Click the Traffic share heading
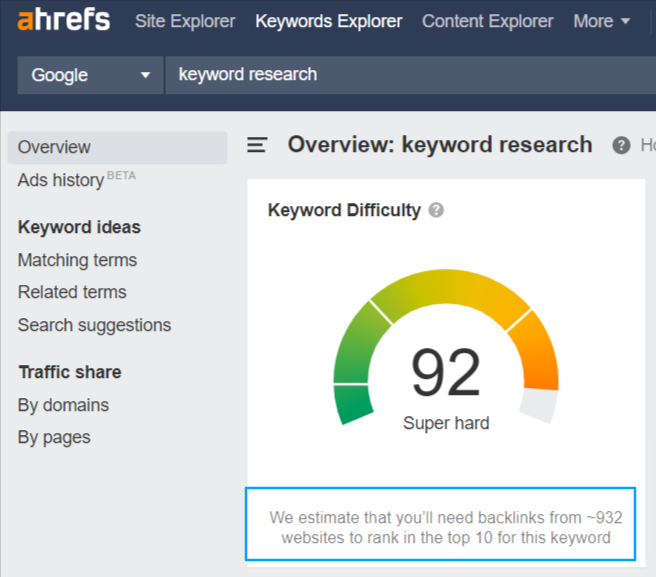This screenshot has width=656, height=577. 70,372
